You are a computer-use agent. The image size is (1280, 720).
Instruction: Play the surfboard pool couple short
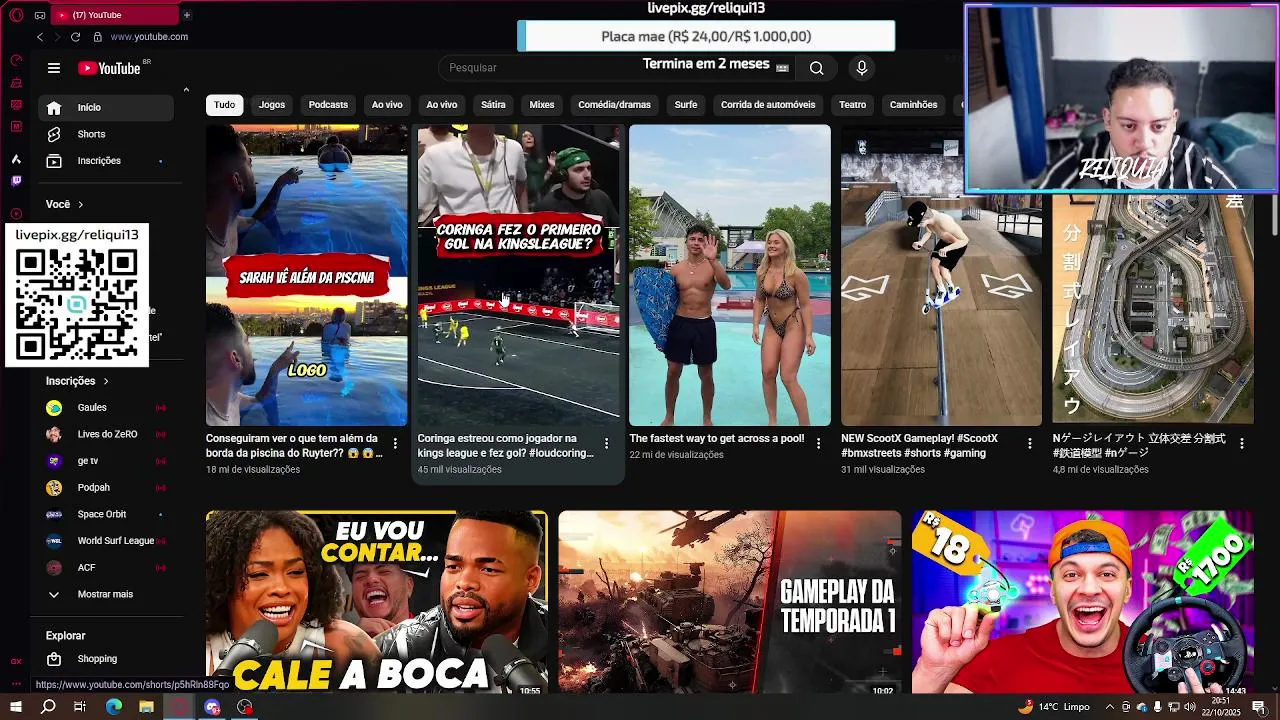click(730, 275)
